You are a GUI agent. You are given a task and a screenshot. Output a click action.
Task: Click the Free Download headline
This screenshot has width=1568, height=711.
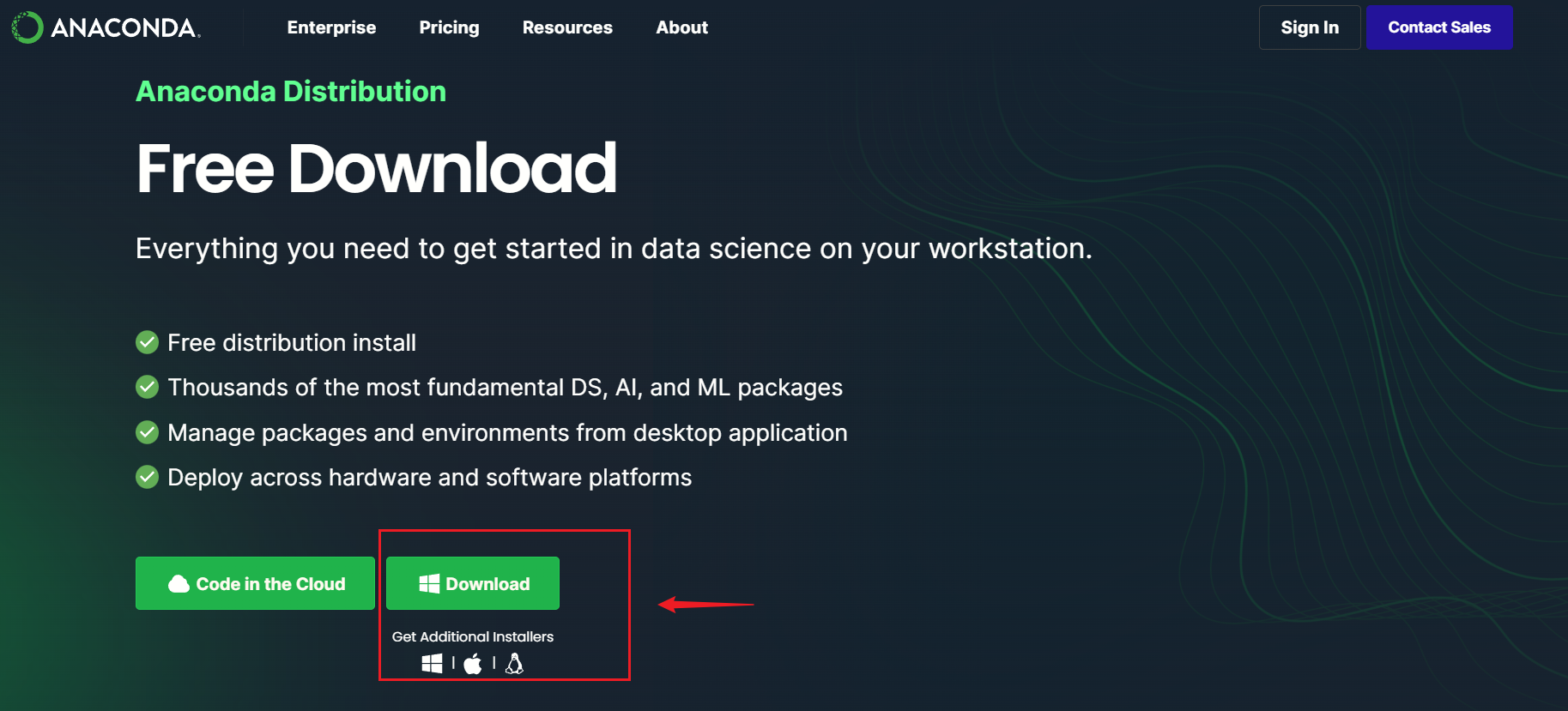377,168
